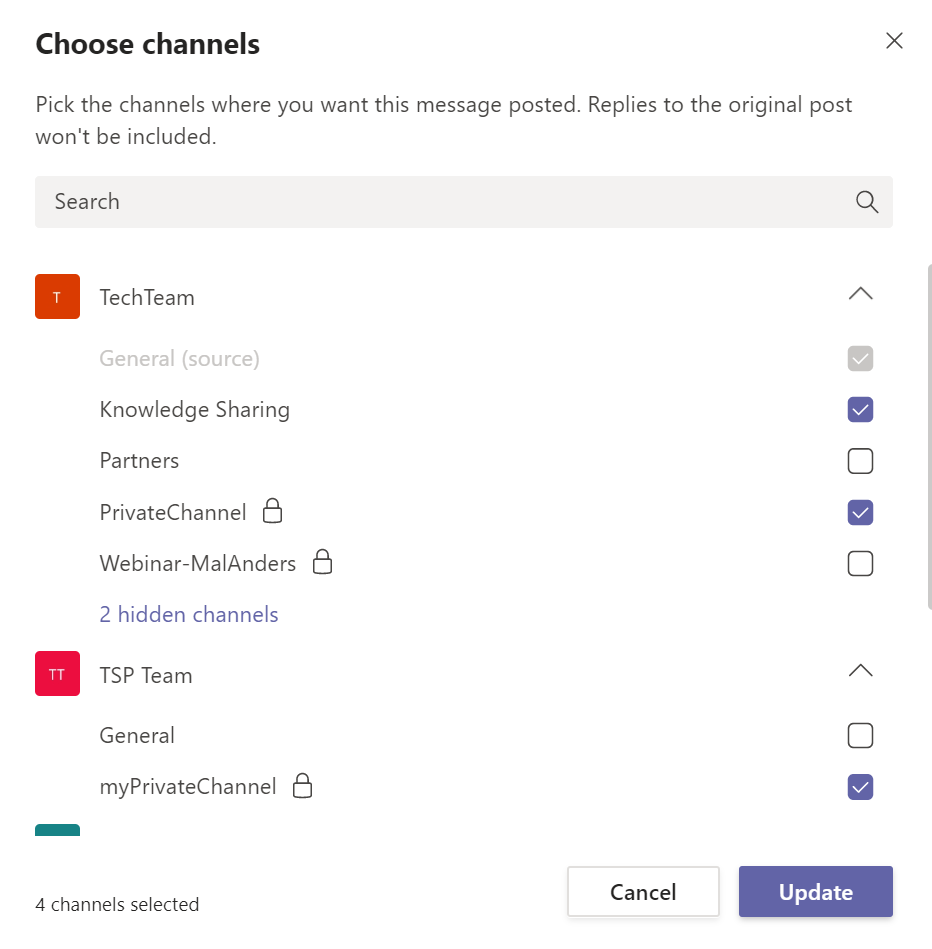Click the lock icon beside PrivateChannel

pos(272,512)
